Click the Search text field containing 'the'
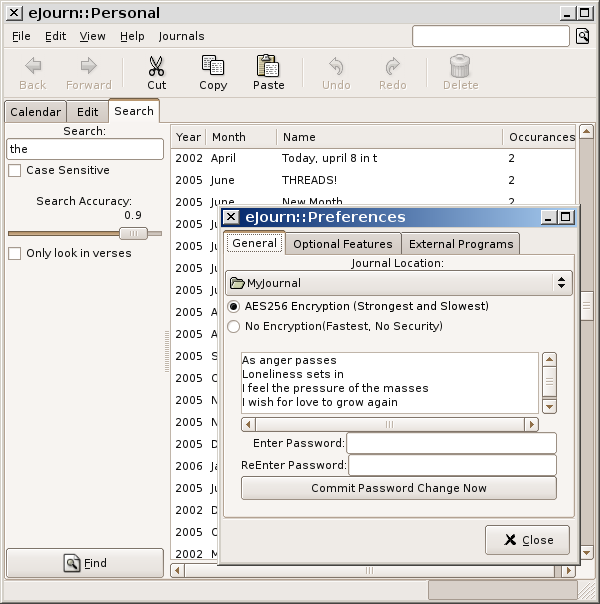600x604 pixels. pos(85,149)
